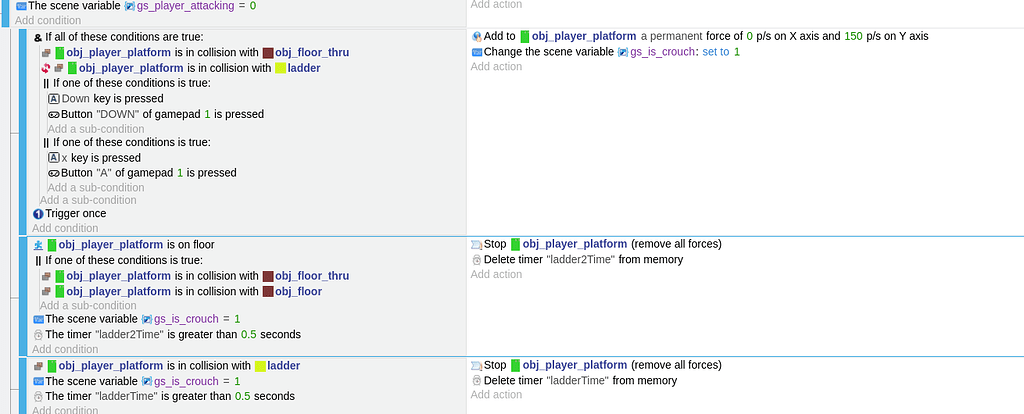
Task: Add condition below "Trigger once"
Action: [x=65, y=228]
